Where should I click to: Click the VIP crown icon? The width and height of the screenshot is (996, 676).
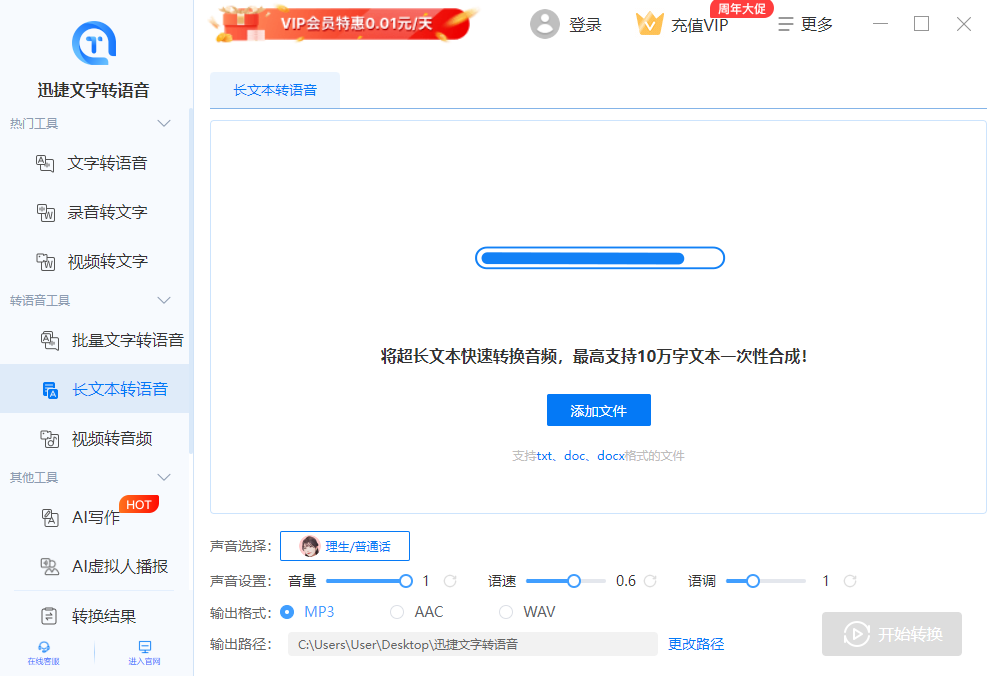[x=649, y=24]
